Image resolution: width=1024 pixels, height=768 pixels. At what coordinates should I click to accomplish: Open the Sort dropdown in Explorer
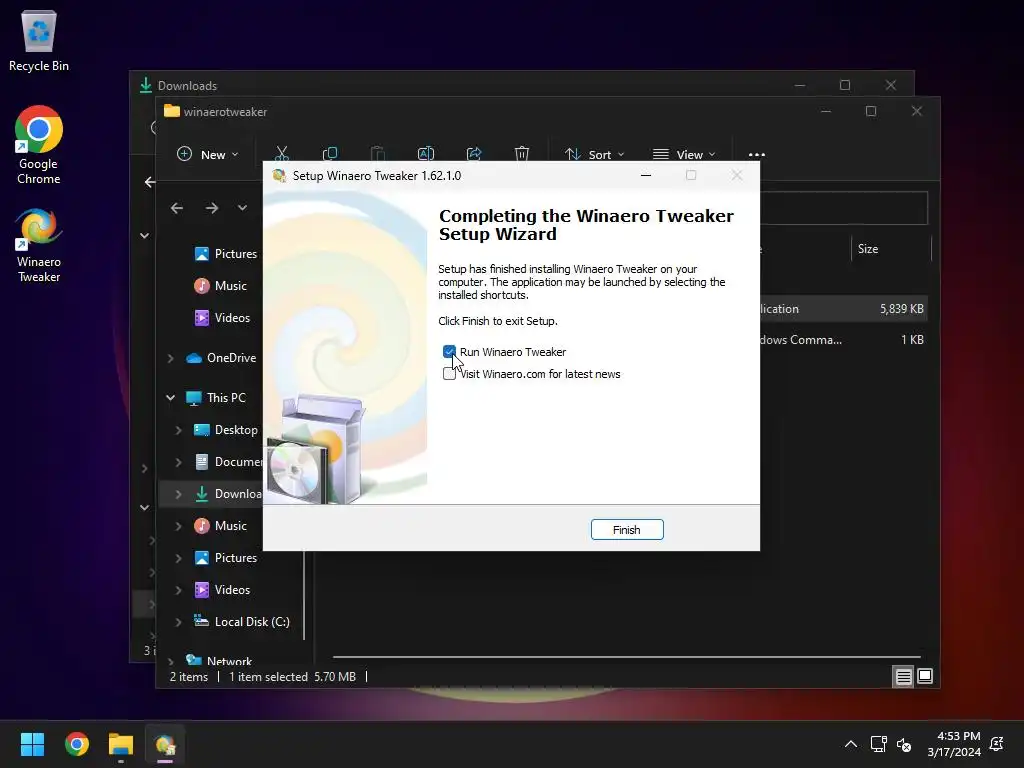[594, 155]
